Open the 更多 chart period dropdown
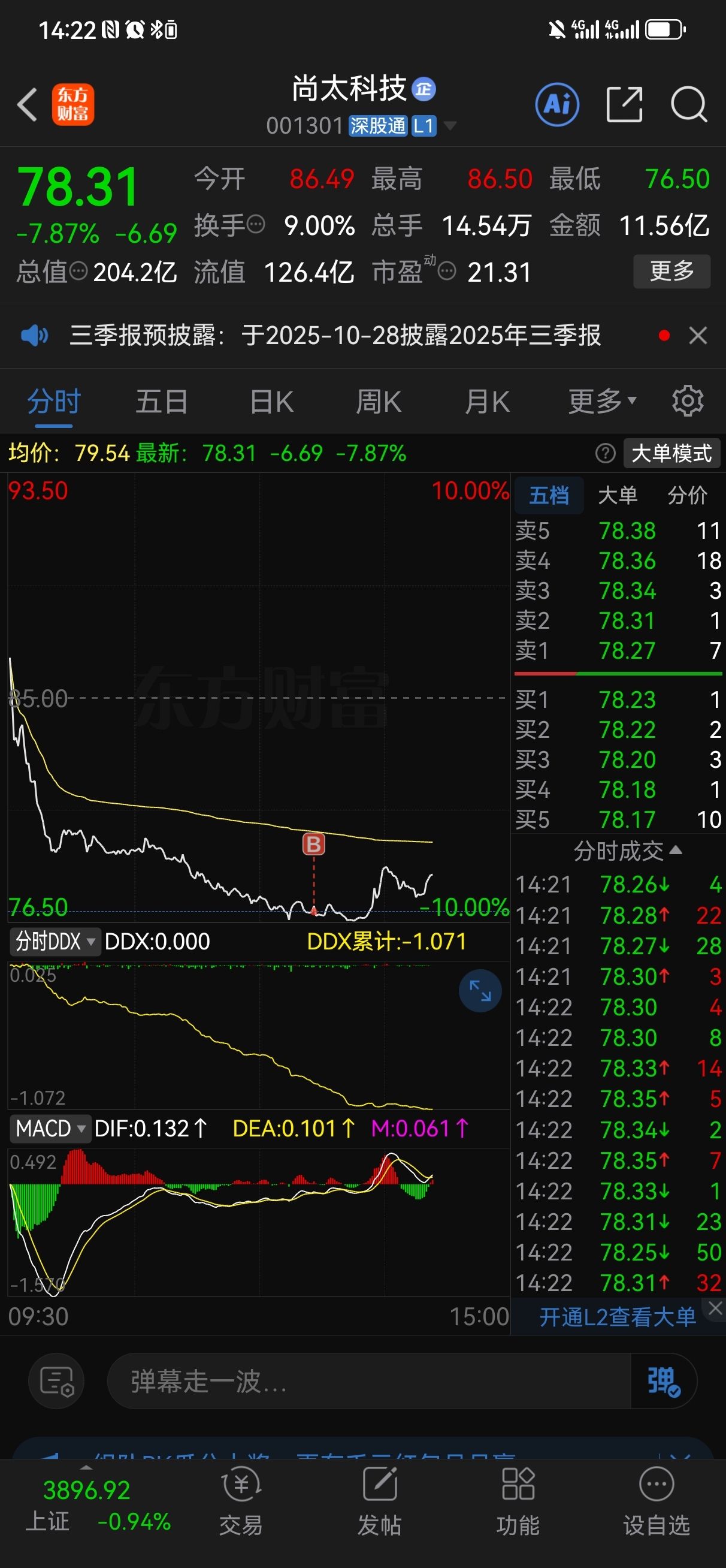This screenshot has width=726, height=1568. tap(603, 401)
